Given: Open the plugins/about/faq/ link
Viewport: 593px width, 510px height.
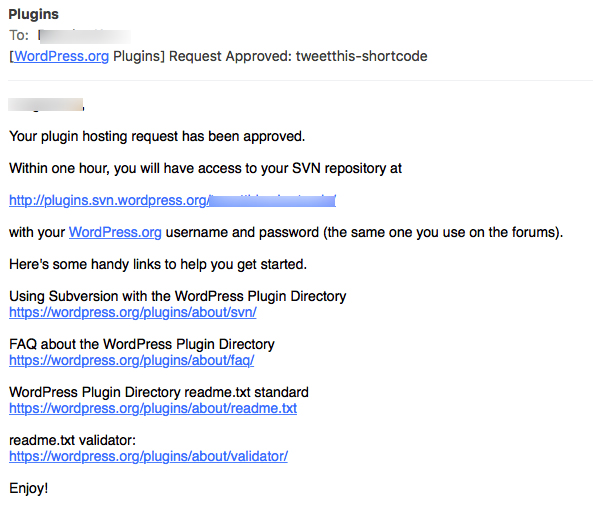Looking at the screenshot, I should coord(132,360).
